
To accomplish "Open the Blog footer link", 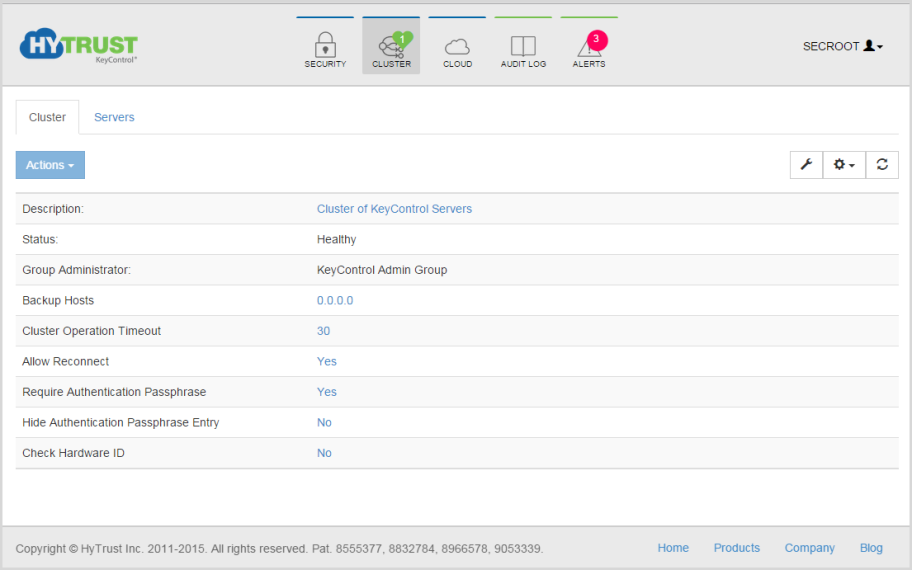I will point(871,548).
